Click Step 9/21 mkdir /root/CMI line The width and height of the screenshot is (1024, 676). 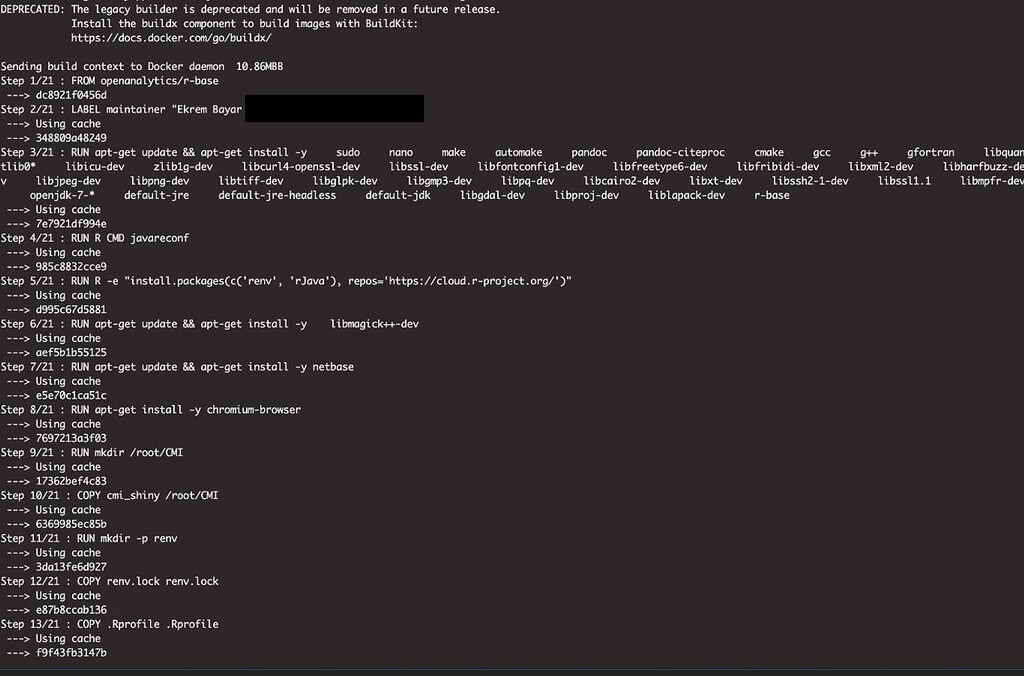92,453
